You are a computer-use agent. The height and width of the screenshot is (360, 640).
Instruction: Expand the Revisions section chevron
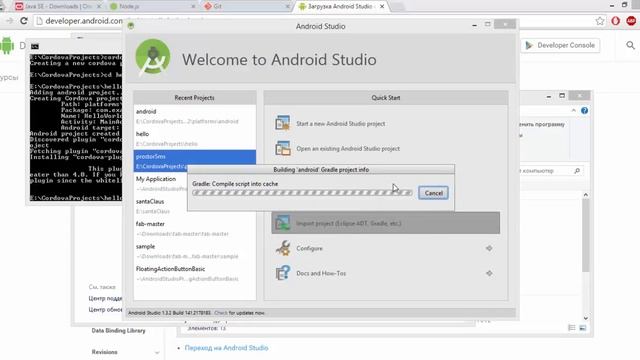(157, 352)
